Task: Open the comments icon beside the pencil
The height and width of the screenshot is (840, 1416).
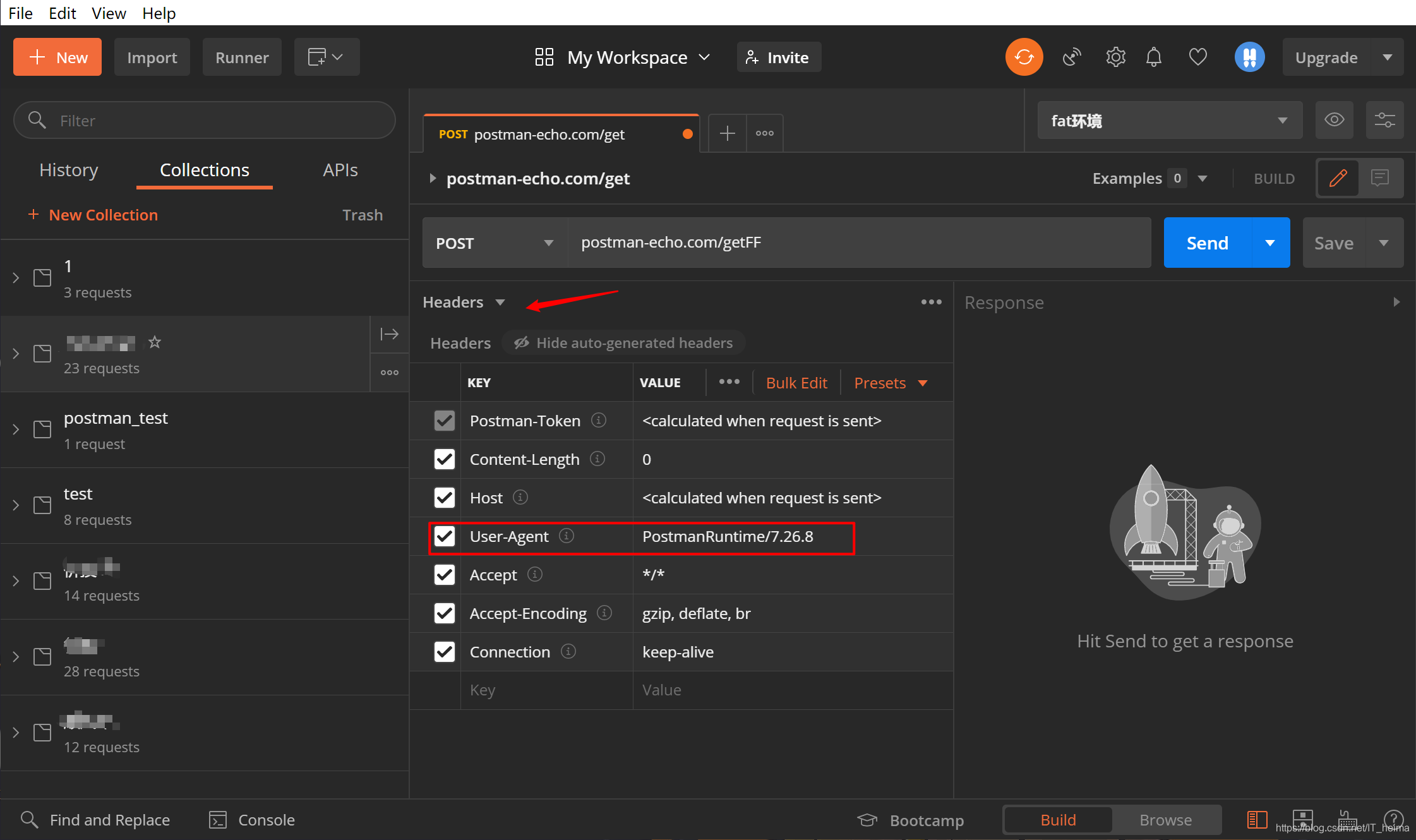Action: coord(1380,178)
